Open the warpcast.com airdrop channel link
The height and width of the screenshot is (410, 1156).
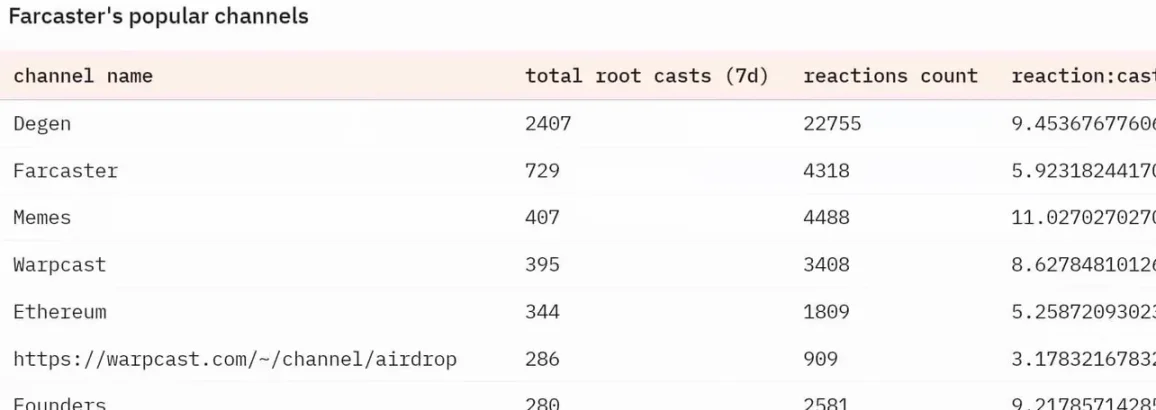235,359
